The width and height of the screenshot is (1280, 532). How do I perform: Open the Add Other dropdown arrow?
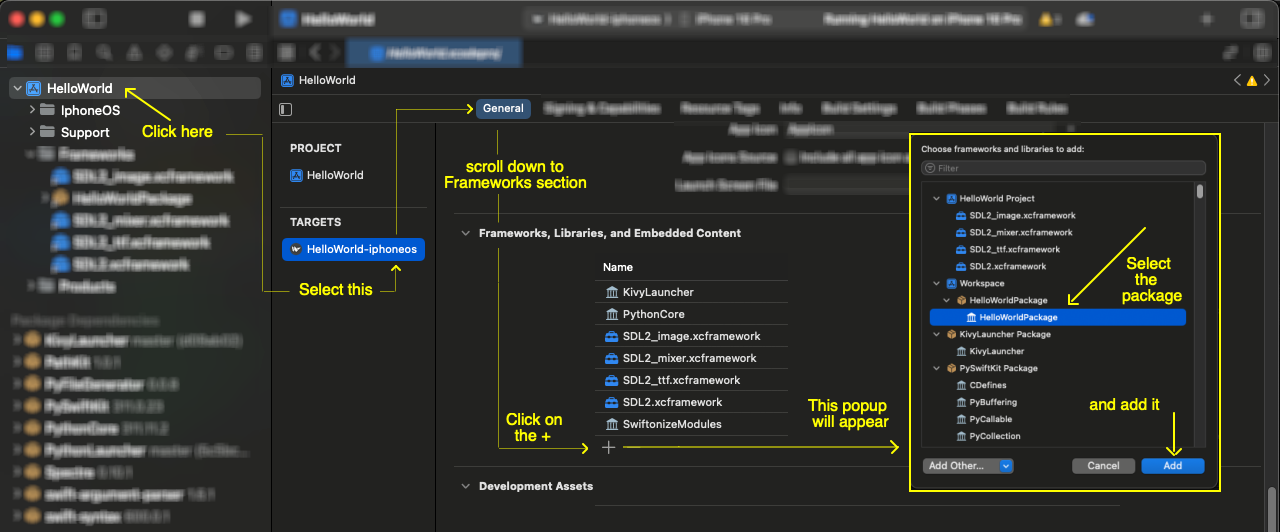click(x=1006, y=466)
